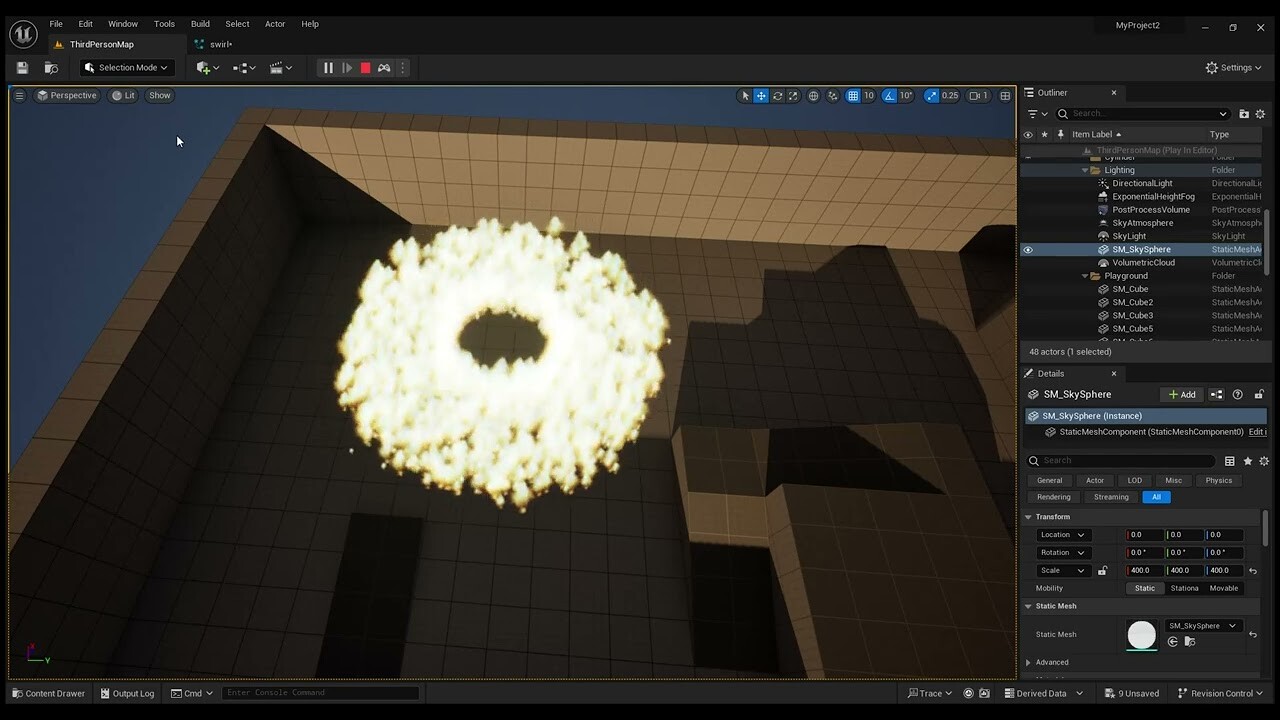The image size is (1280, 720).
Task: Set Mobility to Movable
Action: click(x=1224, y=588)
